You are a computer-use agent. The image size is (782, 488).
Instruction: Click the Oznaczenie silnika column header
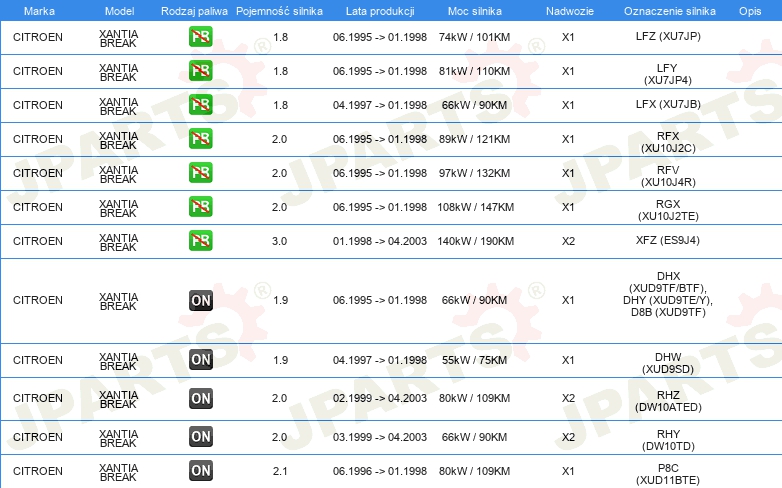(669, 11)
